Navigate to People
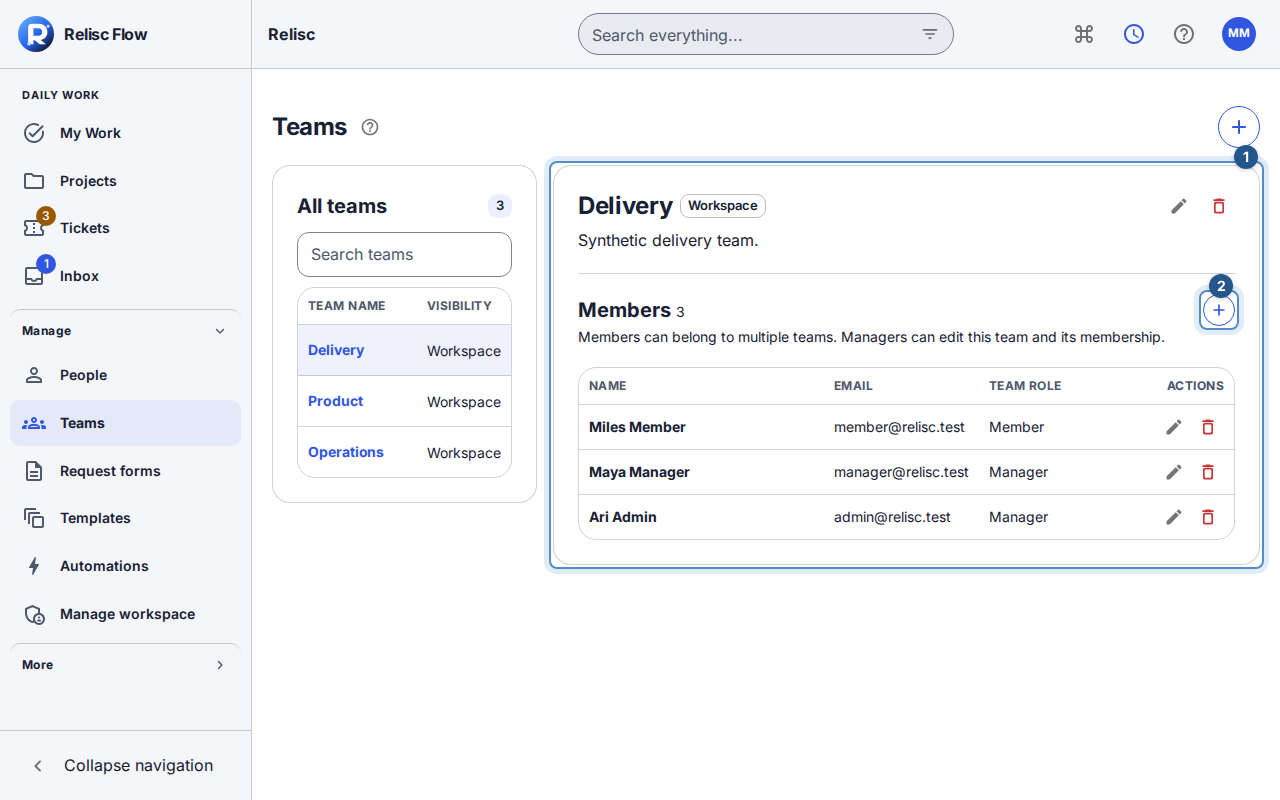 [x=125, y=375]
